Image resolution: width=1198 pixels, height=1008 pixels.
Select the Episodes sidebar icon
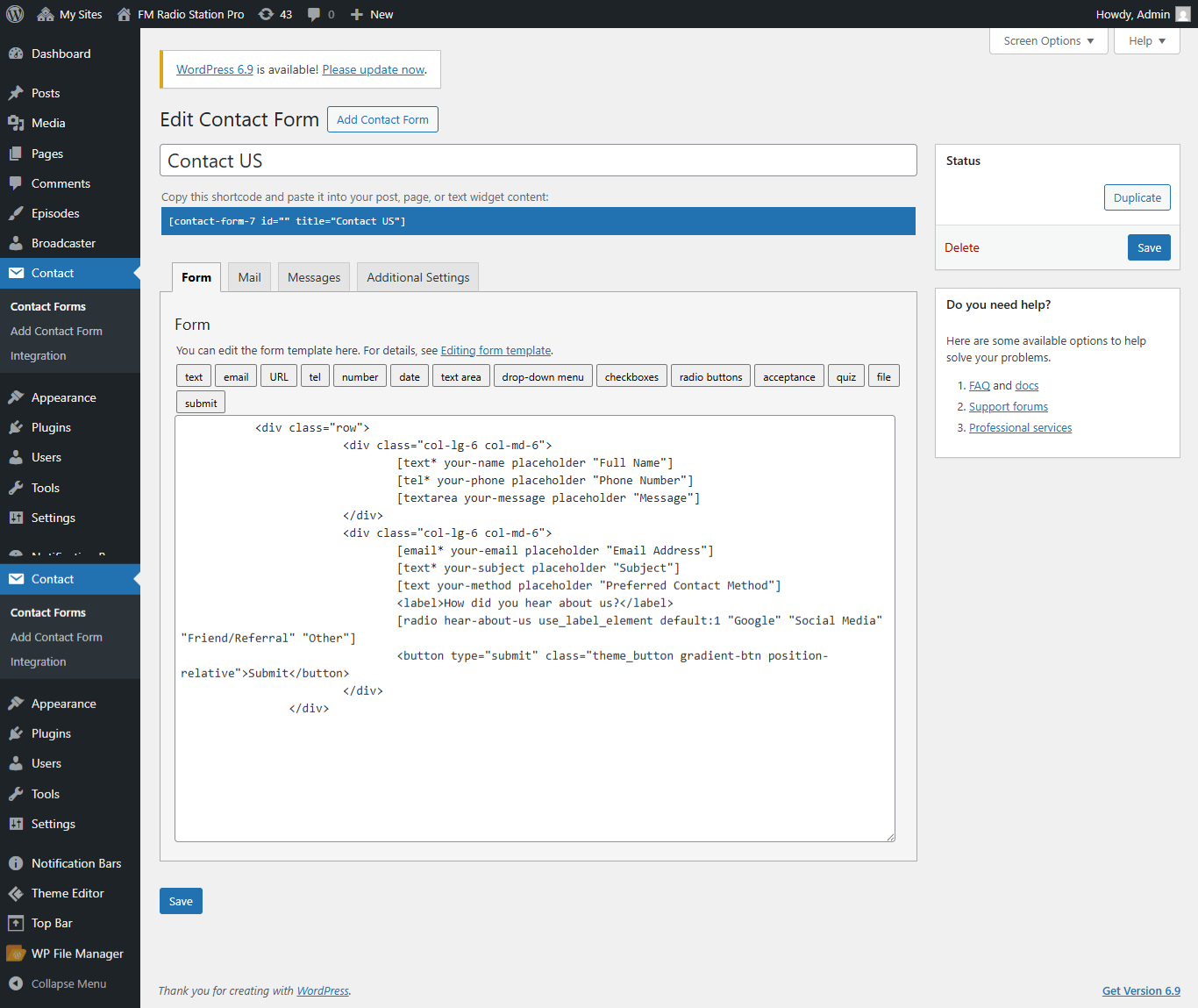[16, 212]
